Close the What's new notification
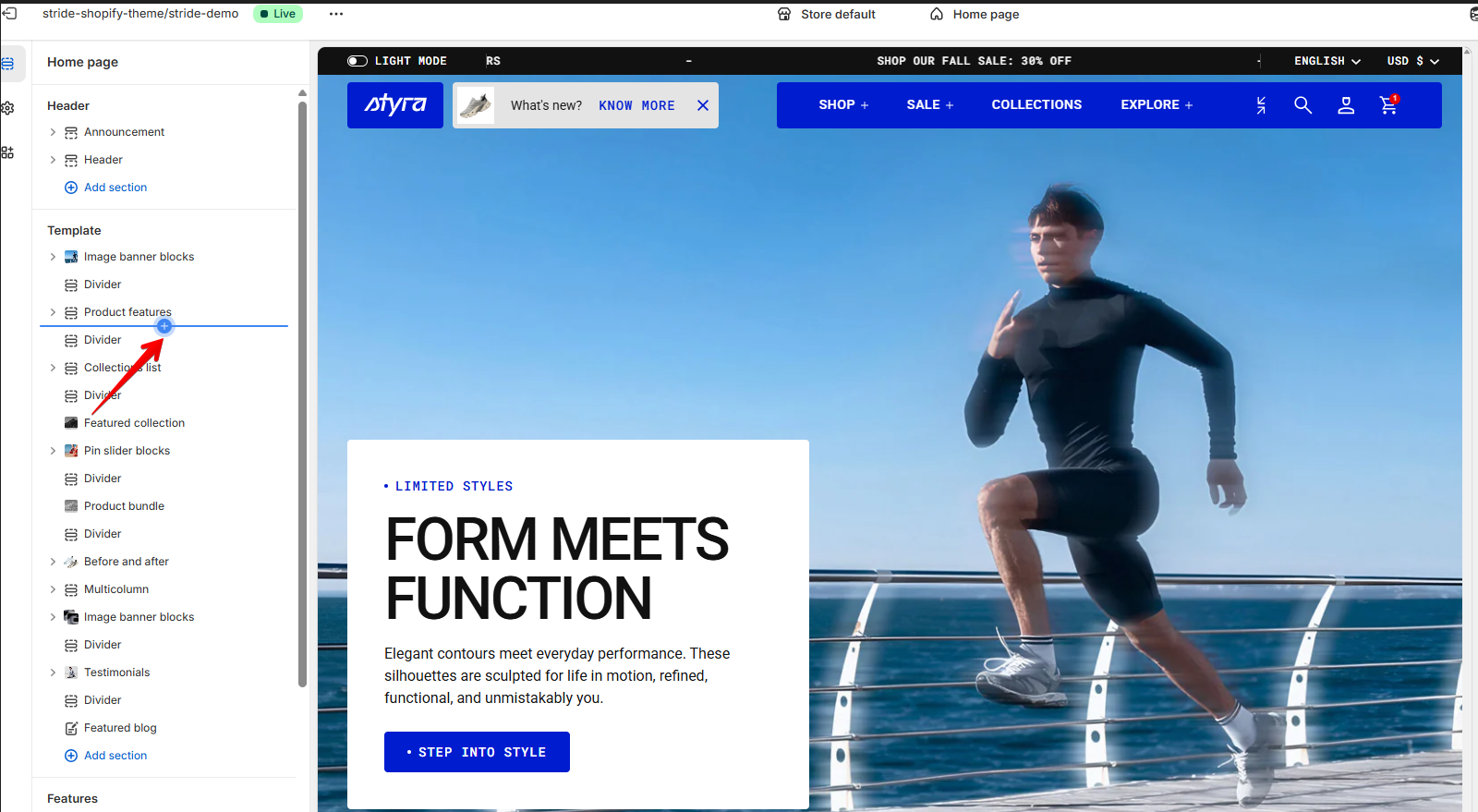Image resolution: width=1478 pixels, height=812 pixels. pos(703,105)
